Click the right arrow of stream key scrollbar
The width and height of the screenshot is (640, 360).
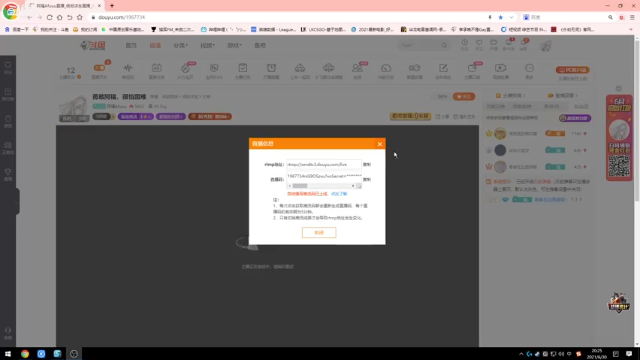(353, 186)
